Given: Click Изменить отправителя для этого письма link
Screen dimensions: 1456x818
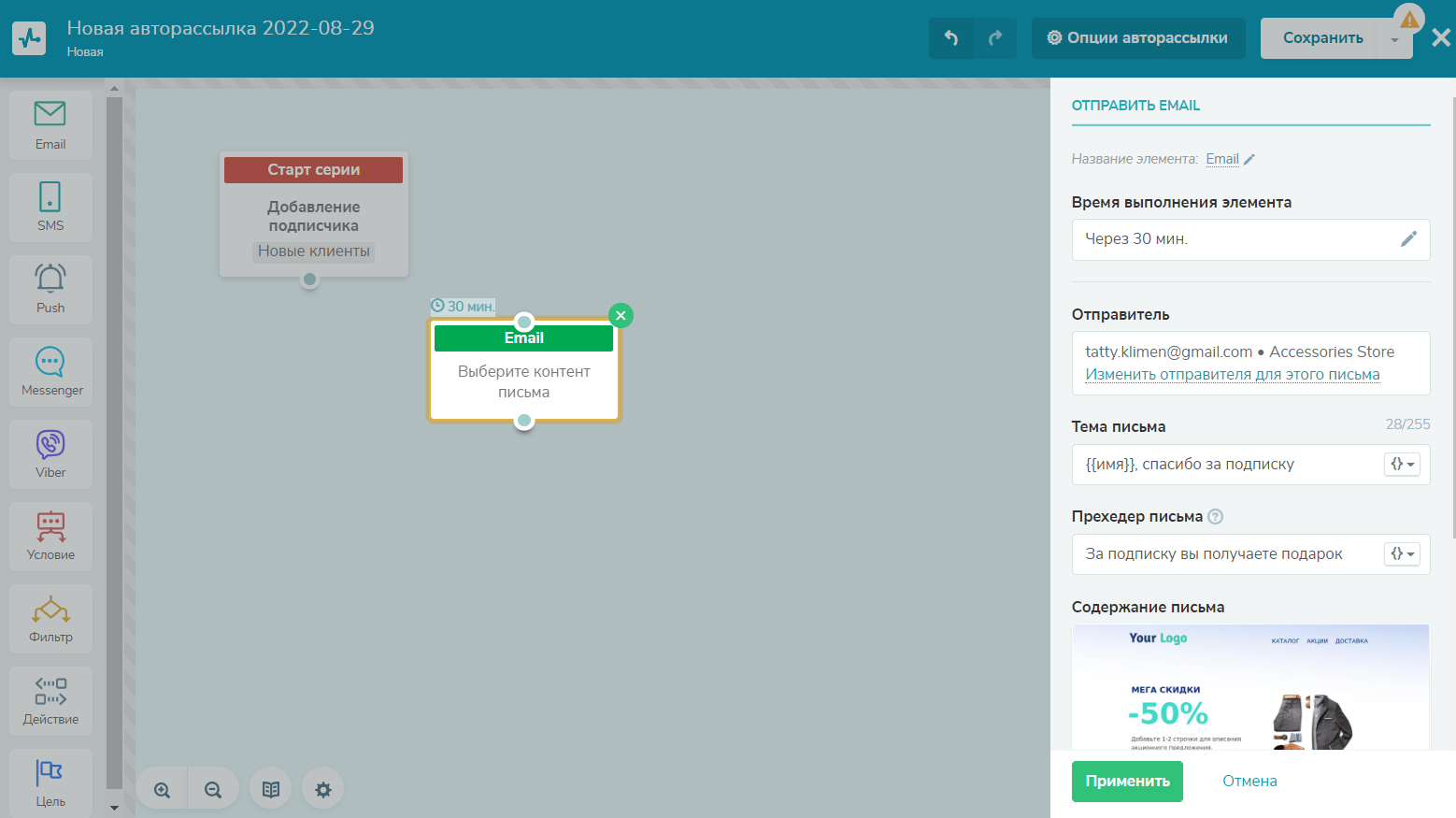Looking at the screenshot, I should tap(1232, 375).
